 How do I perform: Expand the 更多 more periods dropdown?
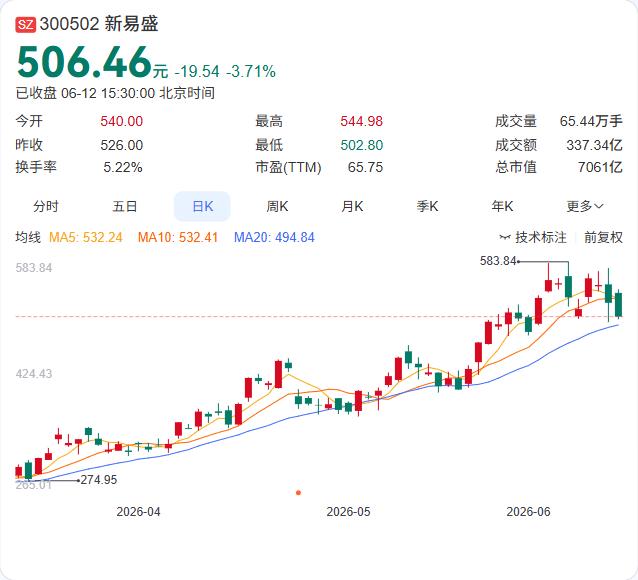pos(584,206)
